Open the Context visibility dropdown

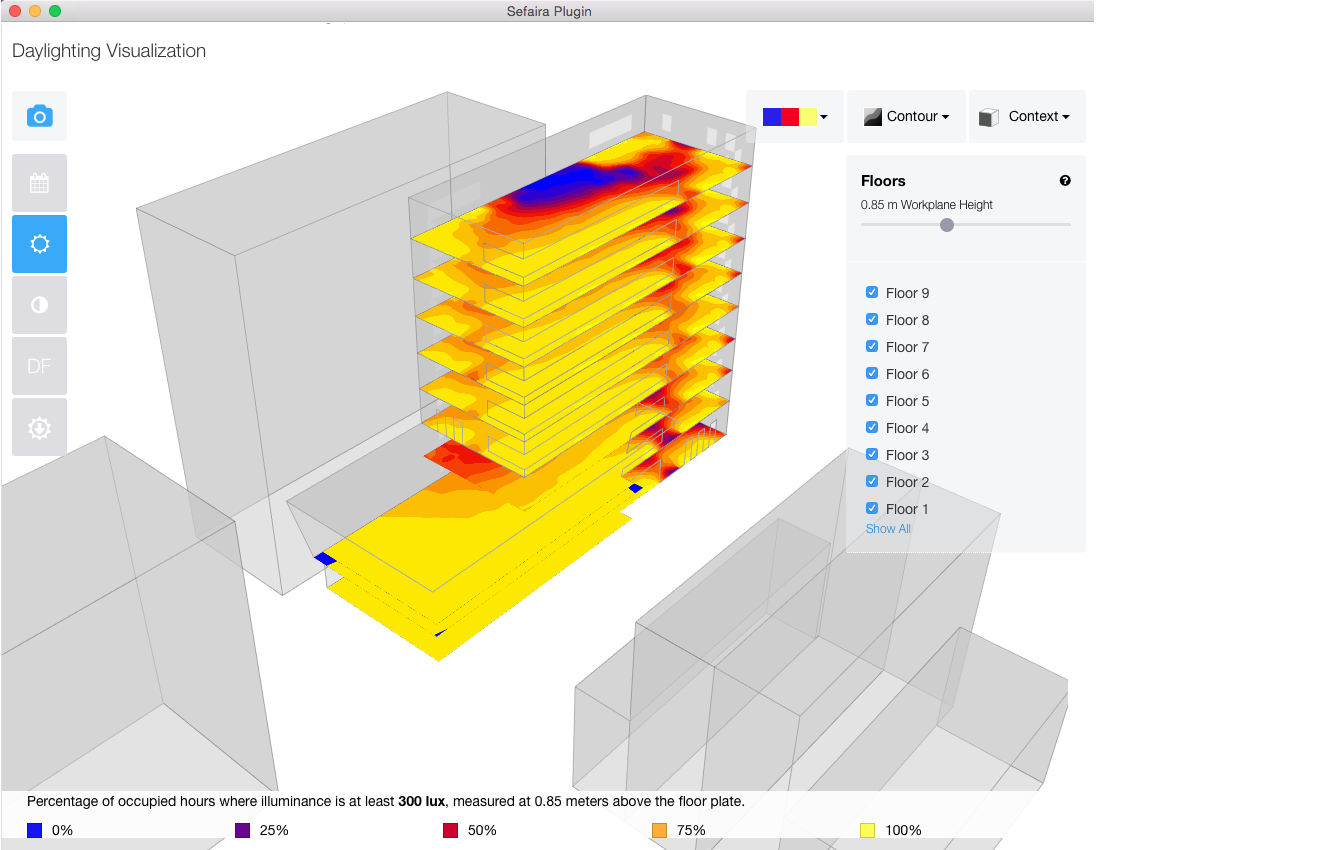(1027, 116)
